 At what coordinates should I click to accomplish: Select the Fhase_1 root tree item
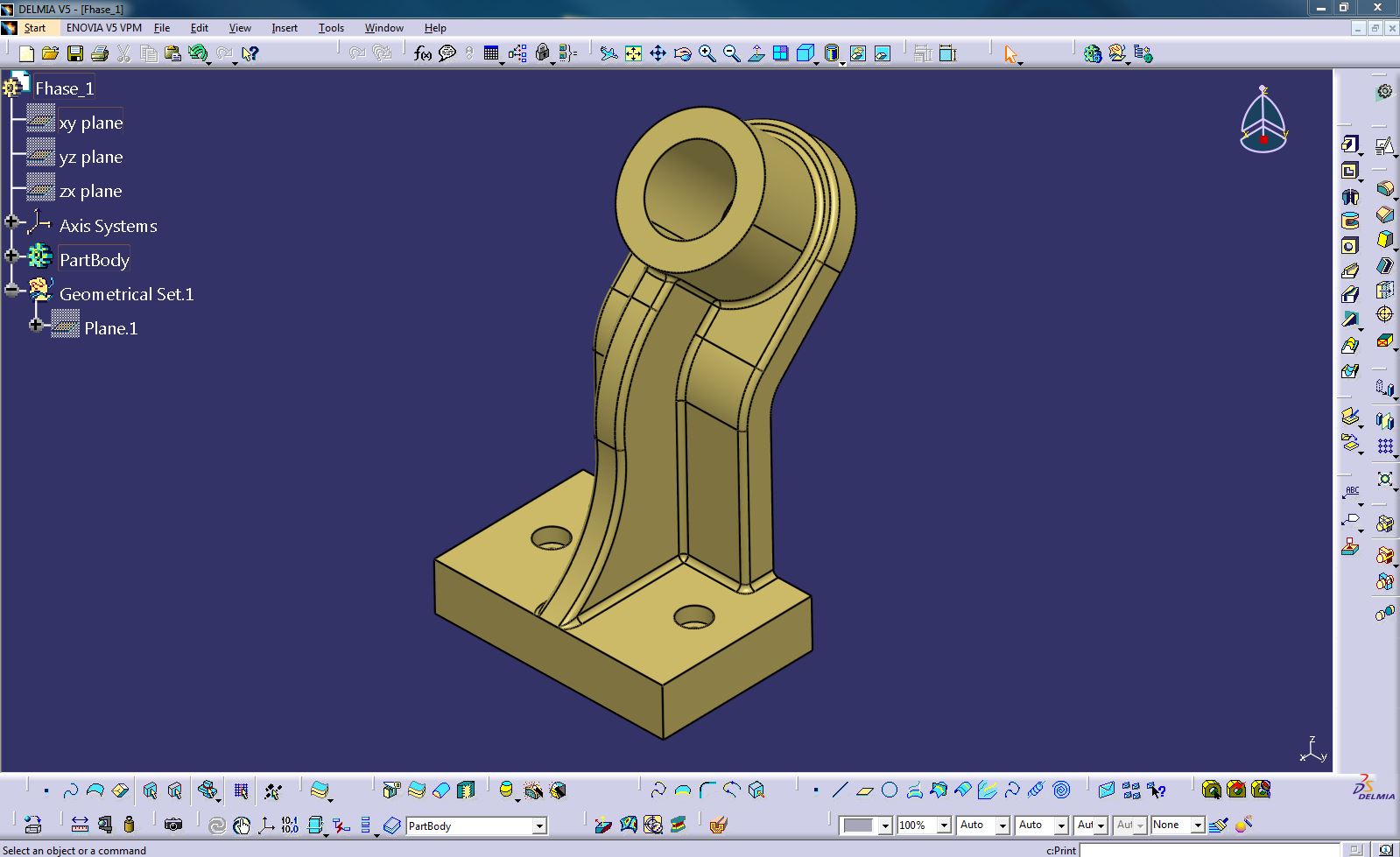(x=65, y=88)
